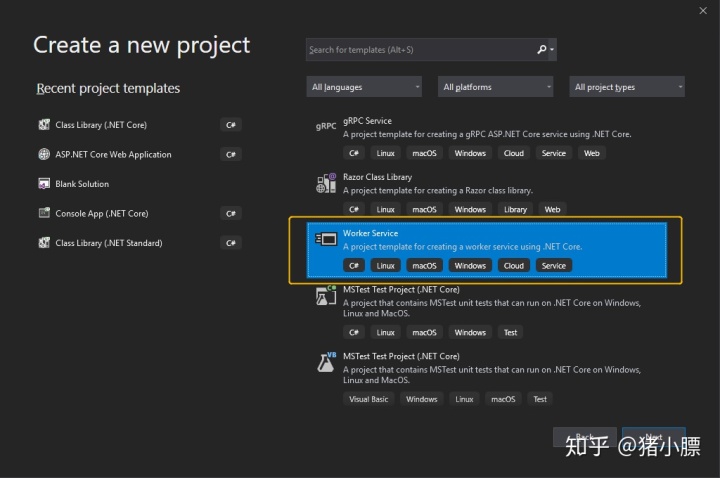Click the Cloud tag under Worker Service
The image size is (720, 478).
(x=513, y=265)
